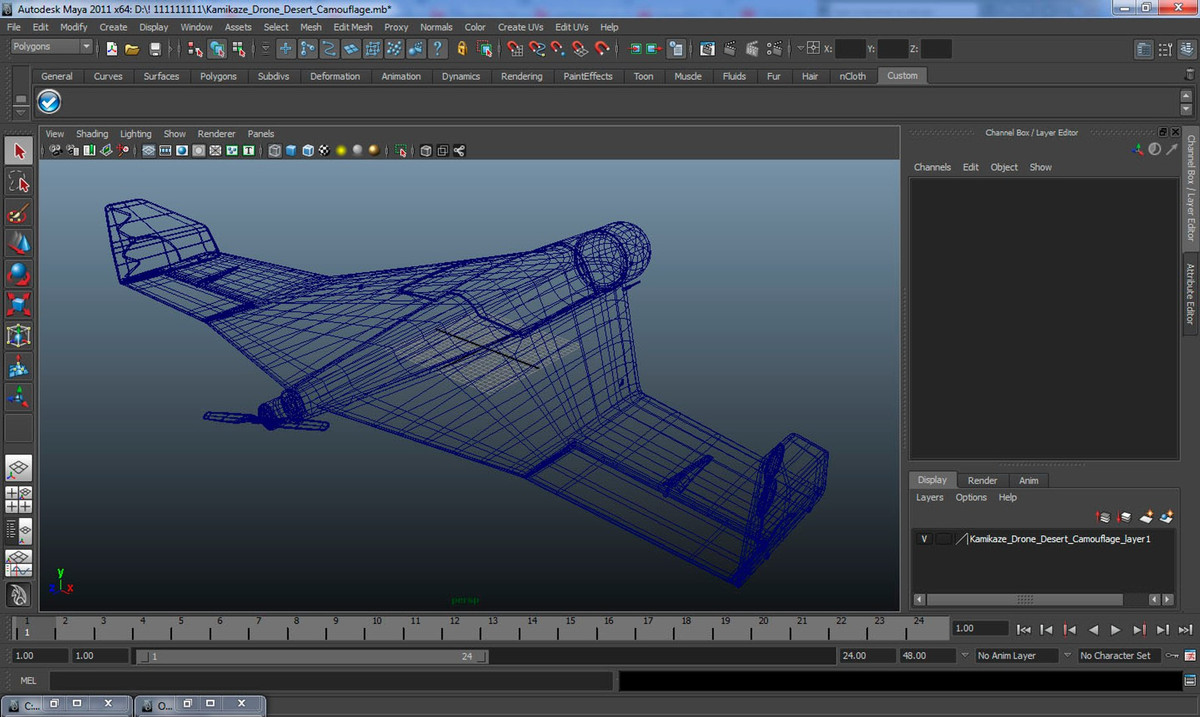Screen dimensions: 1200x717
Task: Click the MEL command input field
Action: click(x=330, y=681)
